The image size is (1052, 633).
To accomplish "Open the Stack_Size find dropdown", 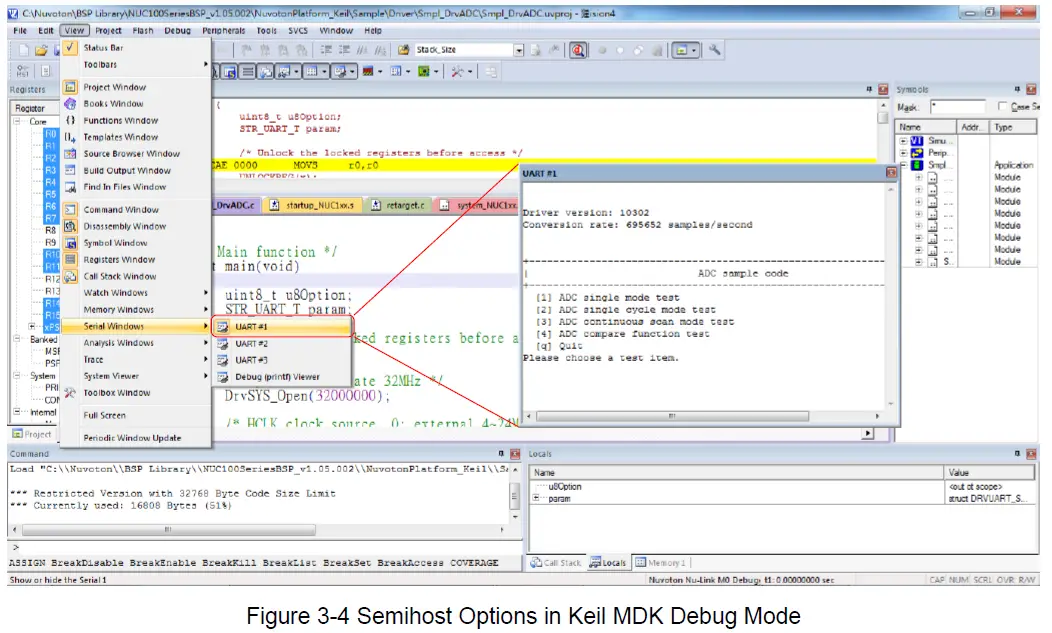I will [519, 50].
